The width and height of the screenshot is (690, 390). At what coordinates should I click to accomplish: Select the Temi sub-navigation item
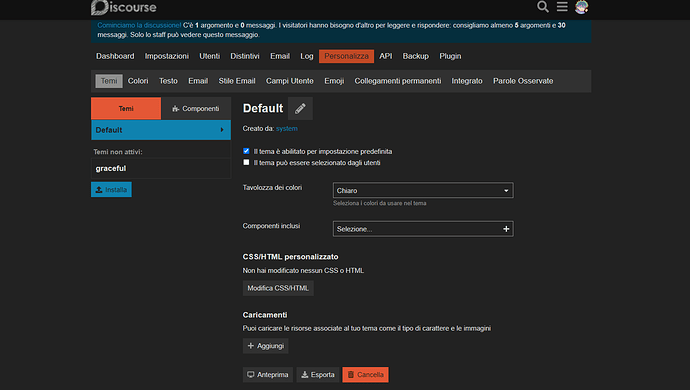[109, 81]
